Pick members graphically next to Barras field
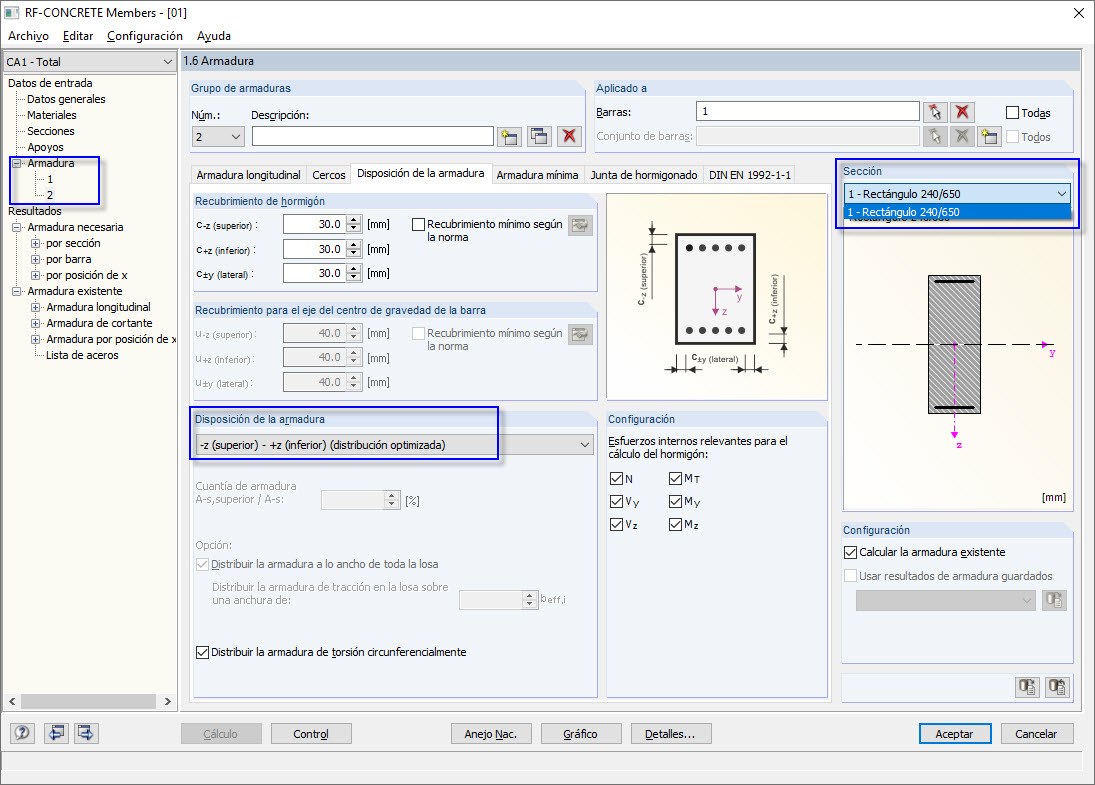The width and height of the screenshot is (1095, 785). (934, 112)
